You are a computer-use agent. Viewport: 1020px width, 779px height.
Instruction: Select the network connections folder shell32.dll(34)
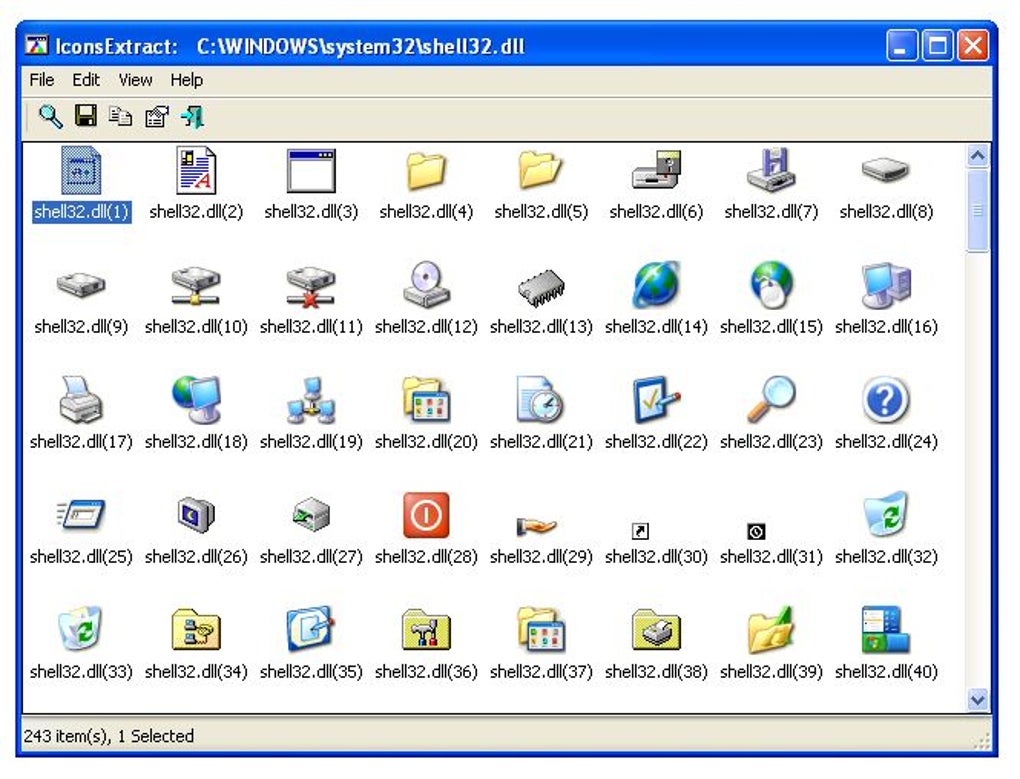point(196,629)
